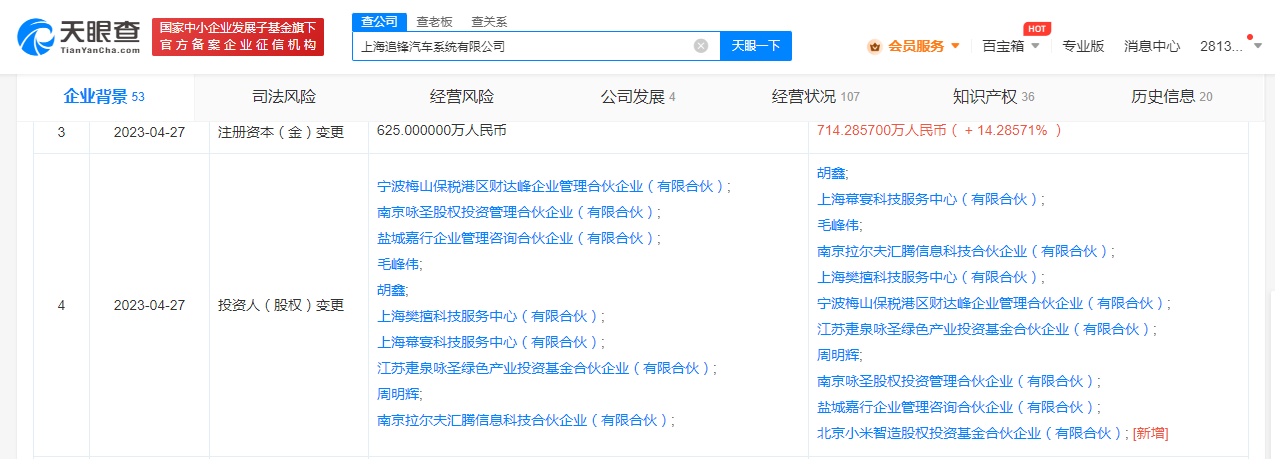The width and height of the screenshot is (1275, 459).
Task: Open the 经营风险 tab
Action: 462,97
